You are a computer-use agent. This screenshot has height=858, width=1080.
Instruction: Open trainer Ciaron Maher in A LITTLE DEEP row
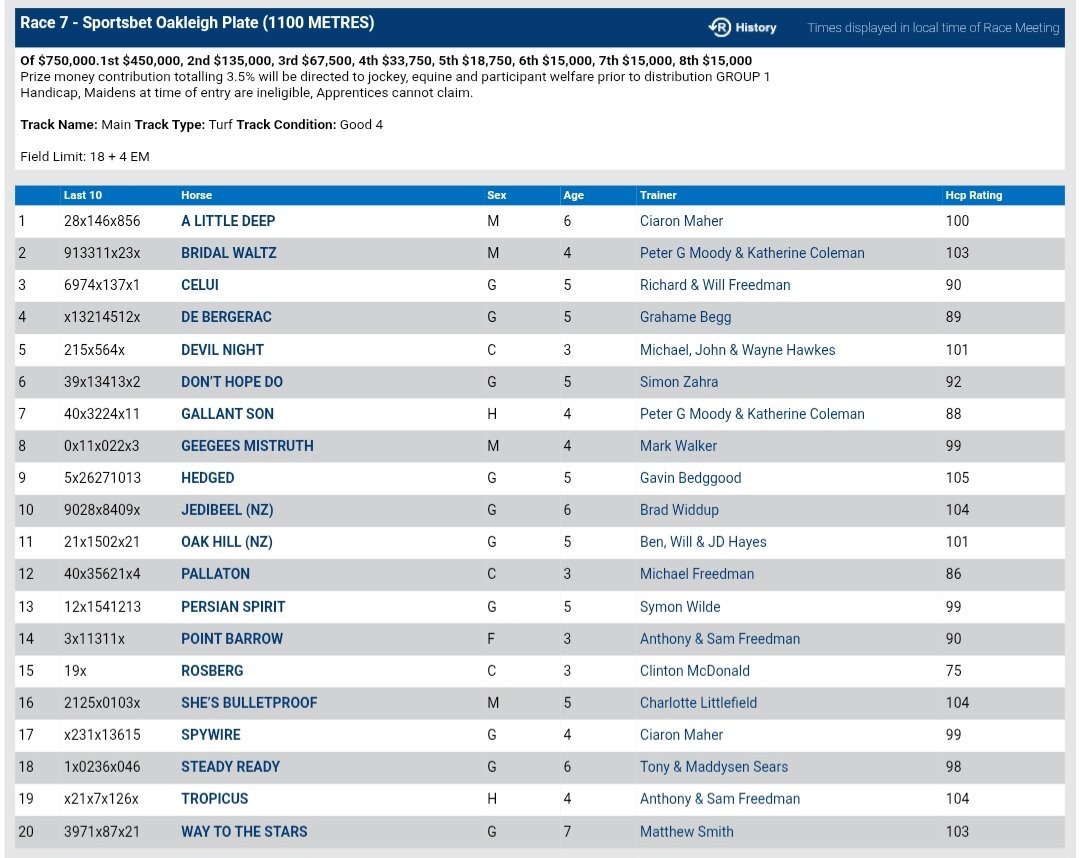(x=681, y=221)
